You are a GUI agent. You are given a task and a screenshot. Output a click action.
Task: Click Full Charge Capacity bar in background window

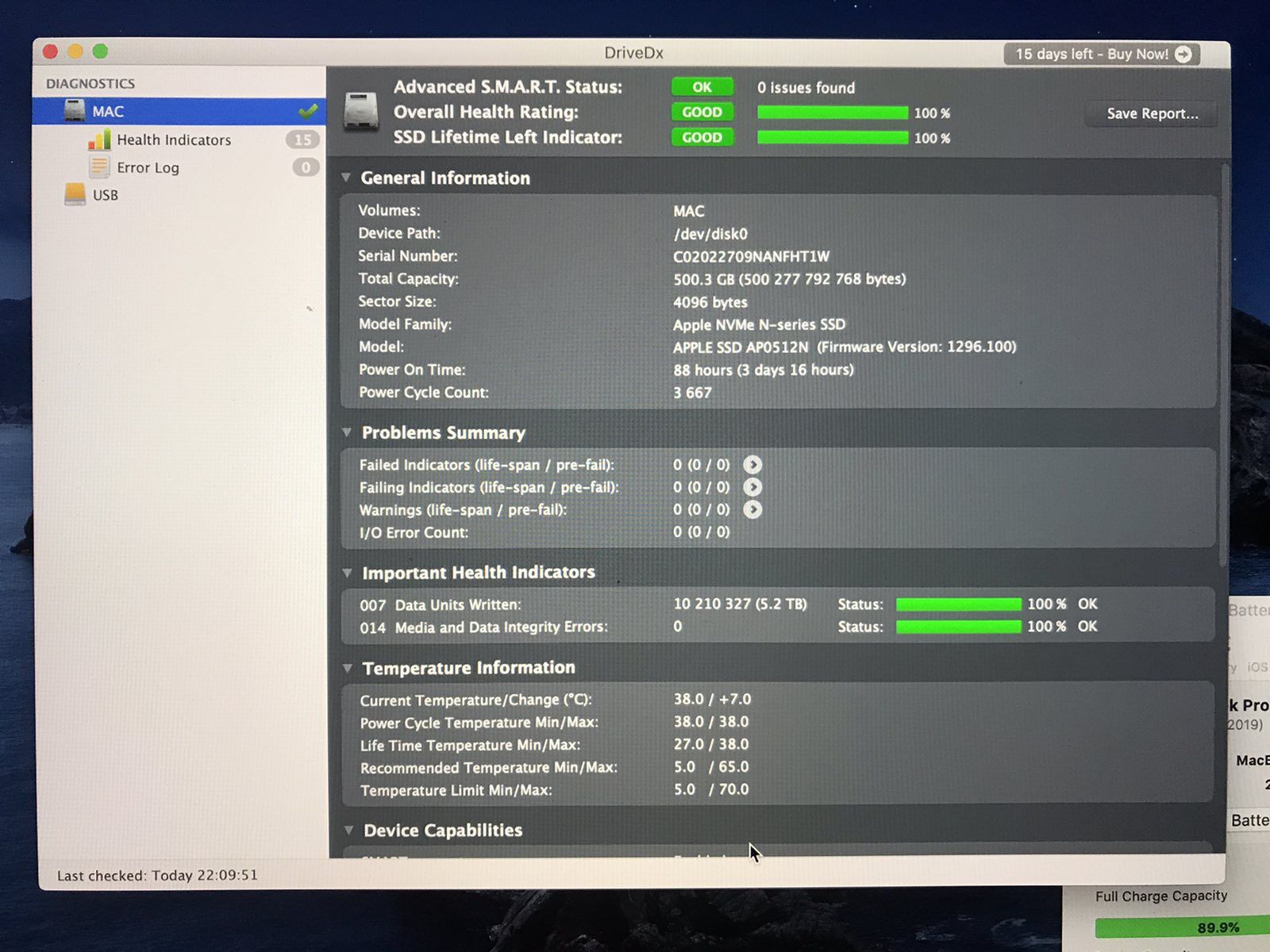1183,927
